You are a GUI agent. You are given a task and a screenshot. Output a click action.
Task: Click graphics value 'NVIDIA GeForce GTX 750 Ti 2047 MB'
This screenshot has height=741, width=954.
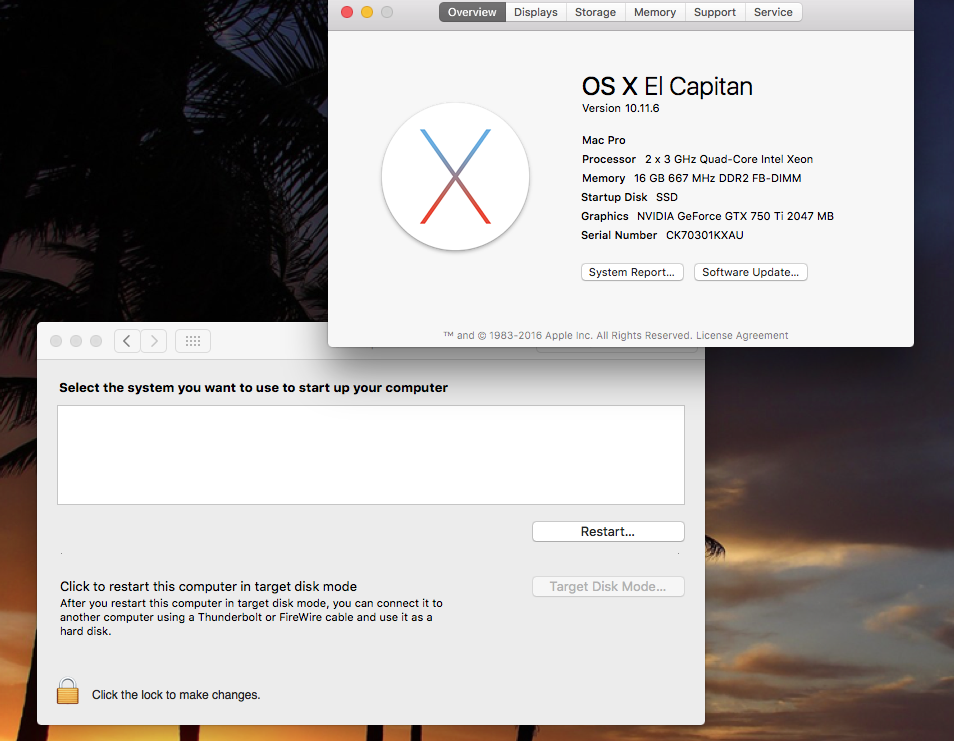click(736, 216)
